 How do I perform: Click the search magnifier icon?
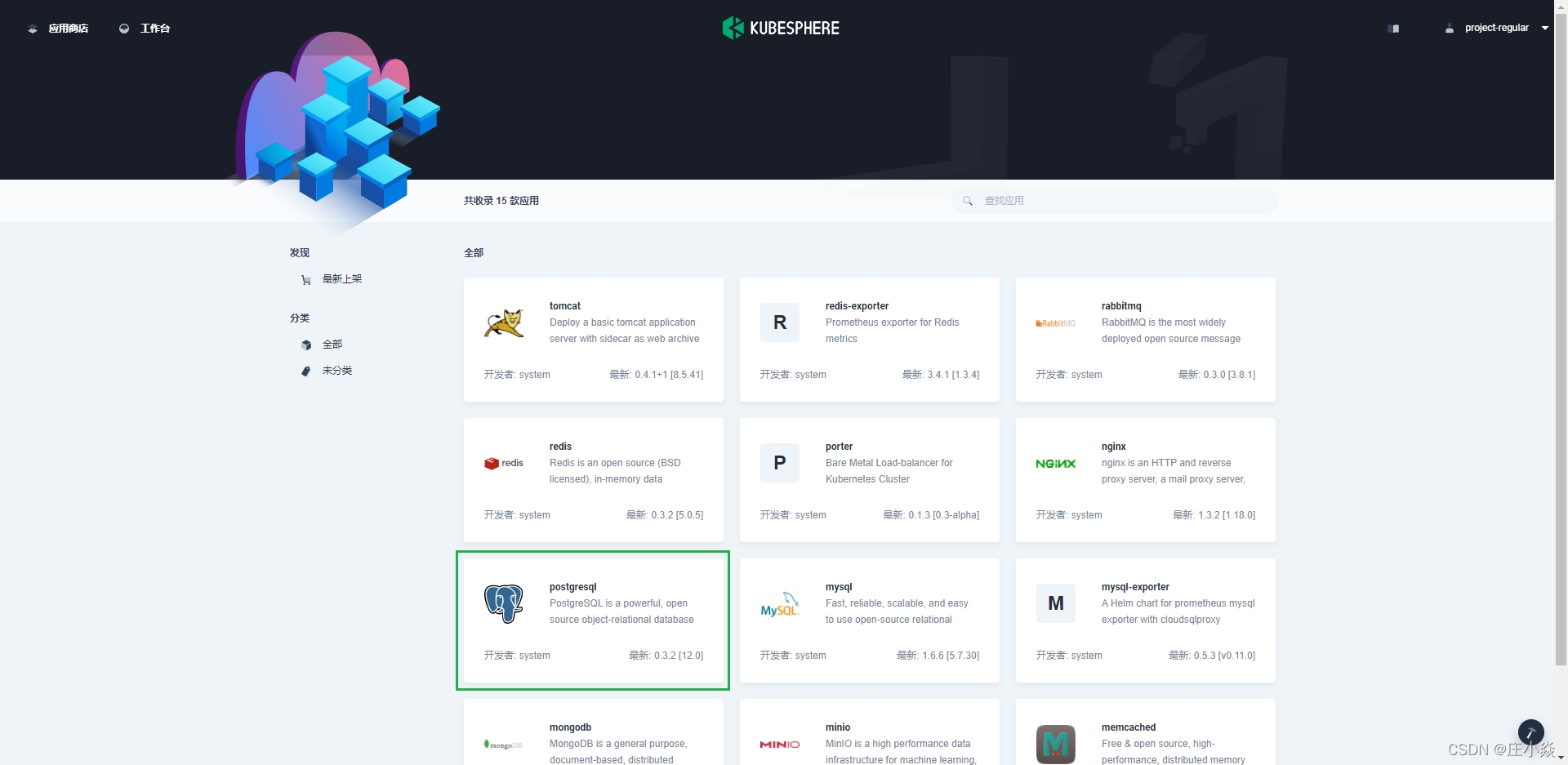[968, 201]
